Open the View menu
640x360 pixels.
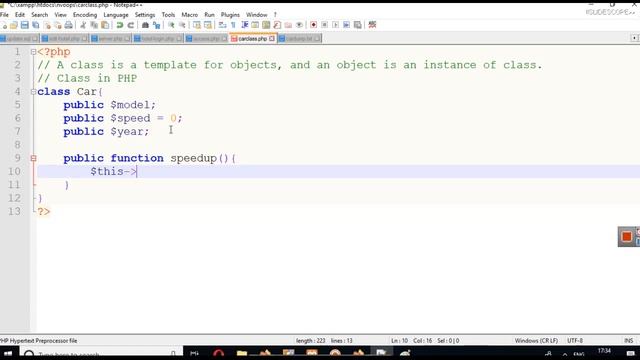tap(60, 15)
